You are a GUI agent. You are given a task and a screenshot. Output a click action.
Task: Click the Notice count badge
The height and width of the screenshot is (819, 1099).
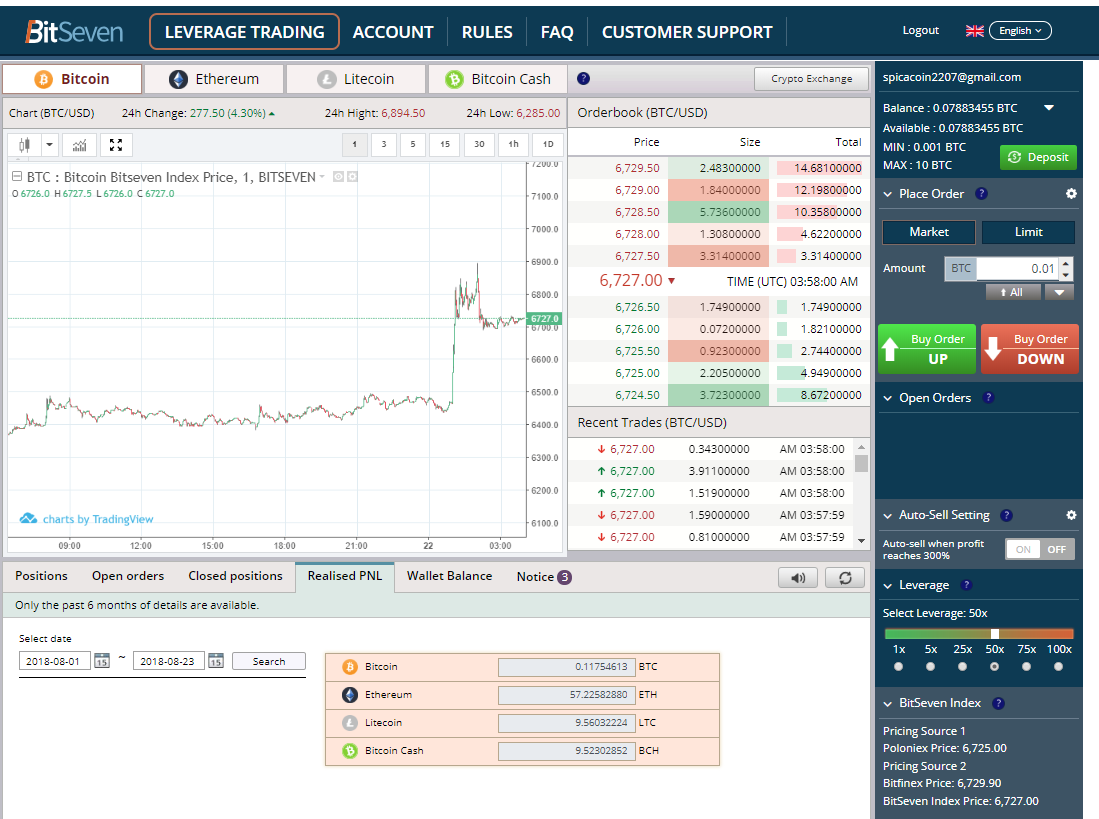564,577
